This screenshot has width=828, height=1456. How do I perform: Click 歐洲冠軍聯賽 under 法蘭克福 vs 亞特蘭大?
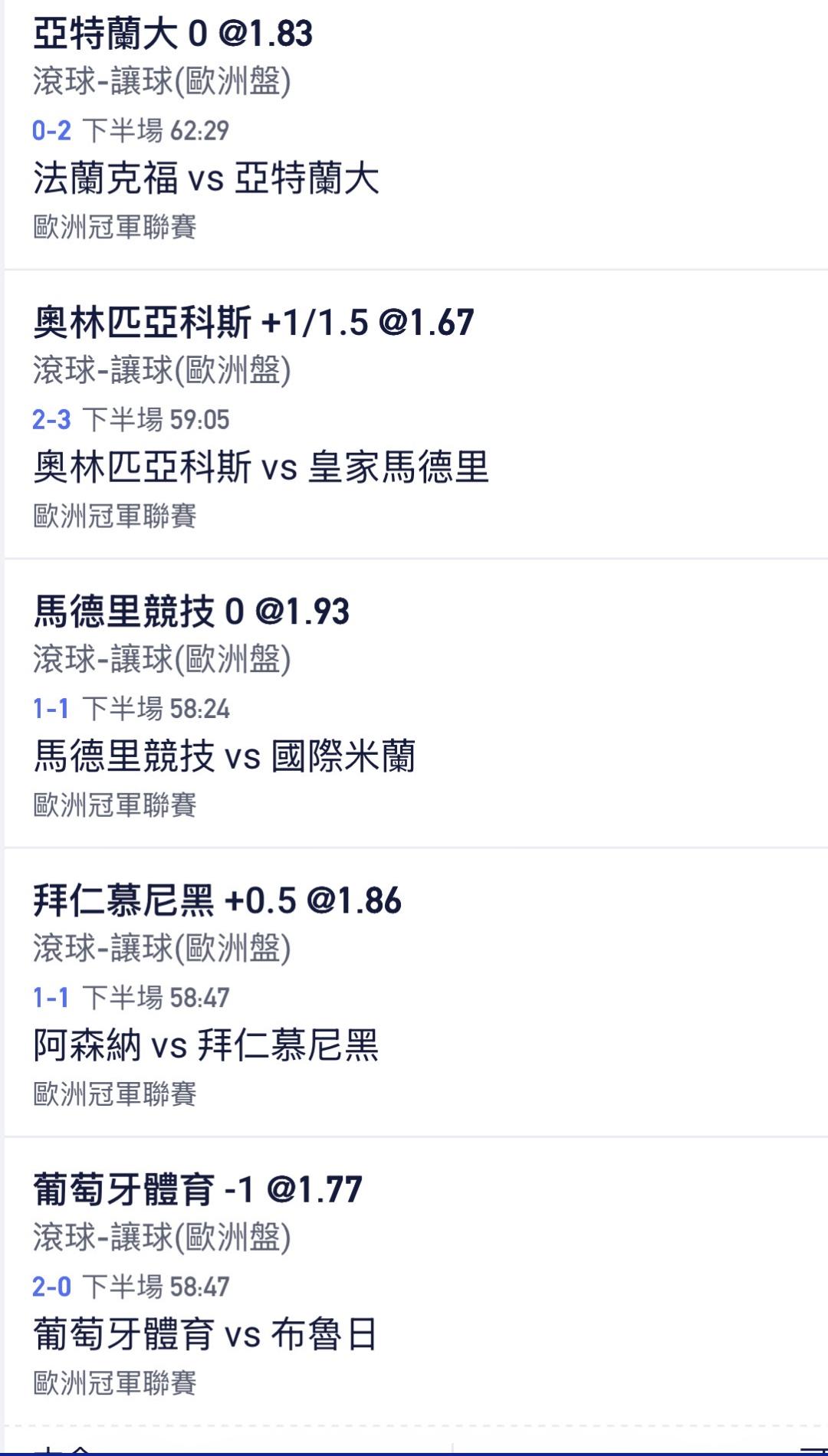tap(115, 227)
